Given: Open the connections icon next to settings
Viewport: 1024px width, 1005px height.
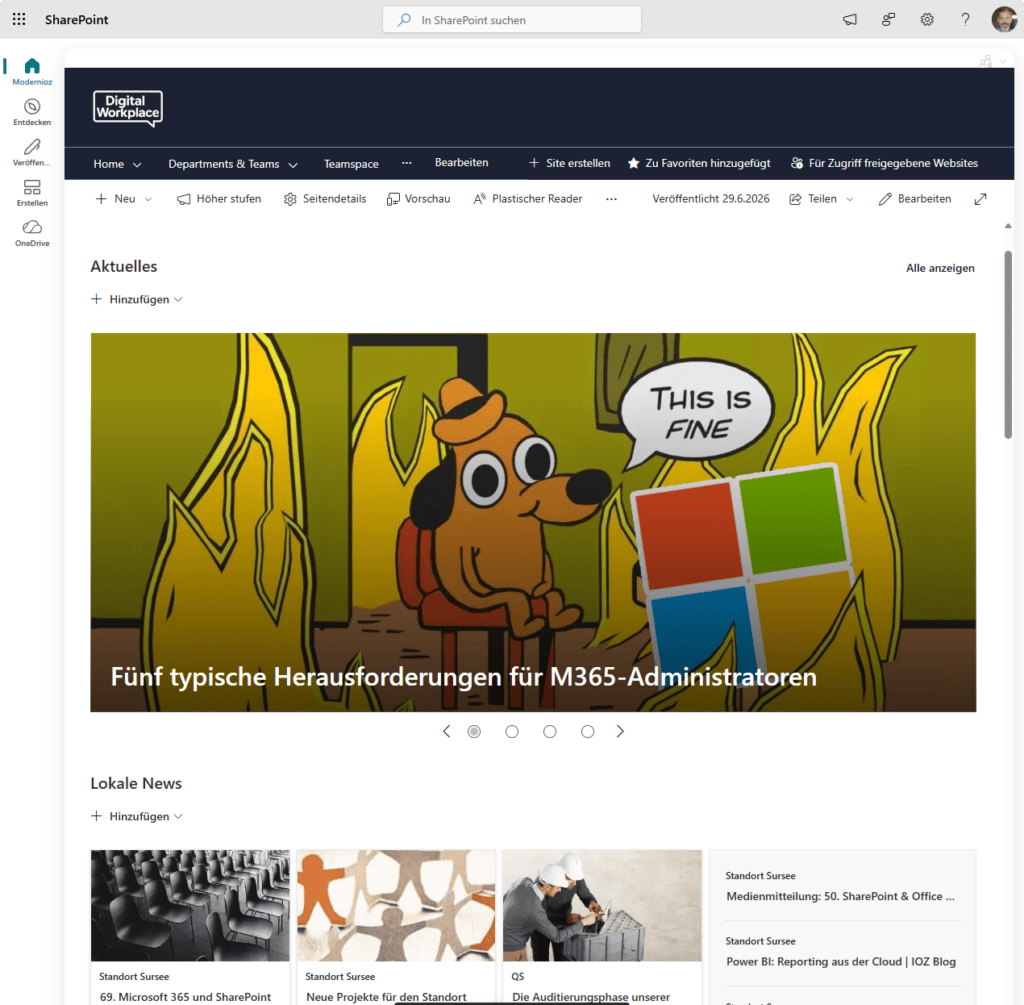Looking at the screenshot, I should pos(888,20).
